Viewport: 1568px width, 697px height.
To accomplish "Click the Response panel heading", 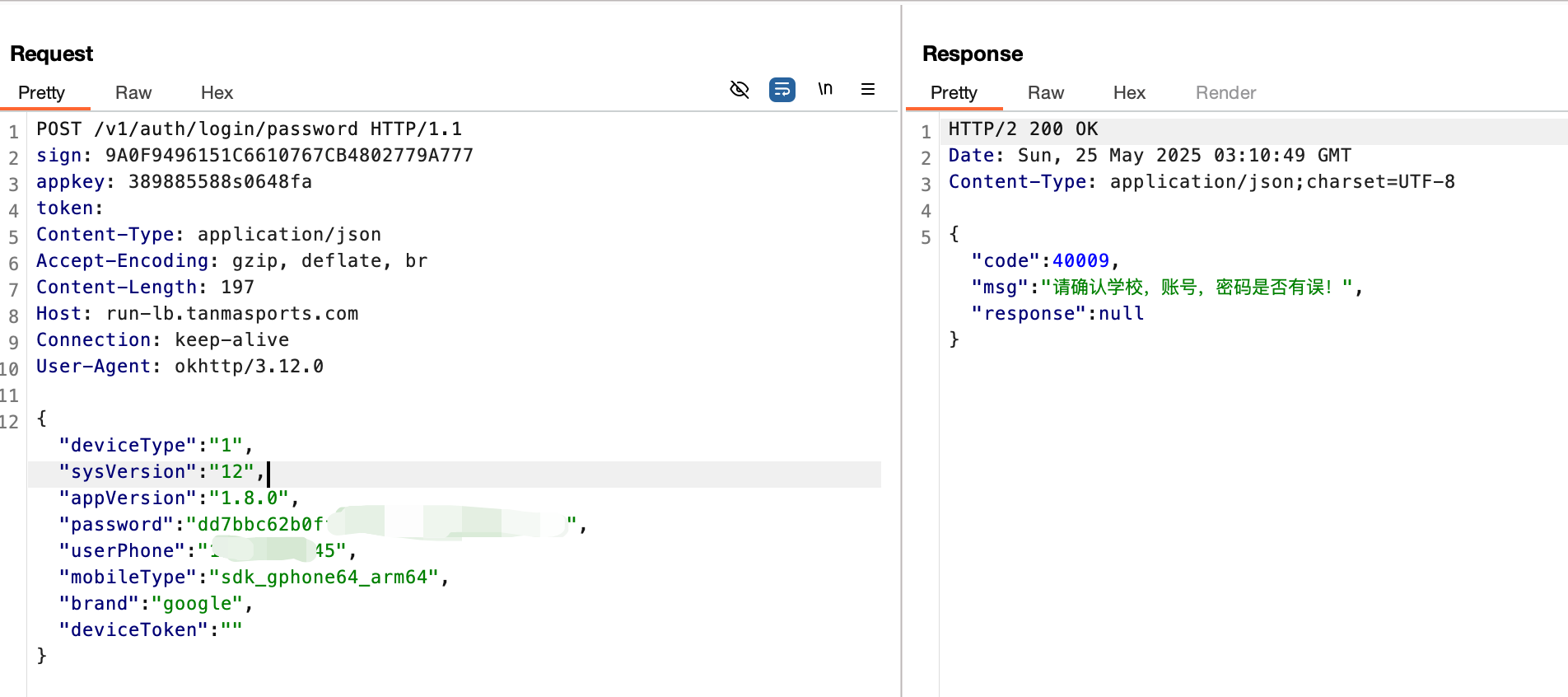I will coord(973,54).
